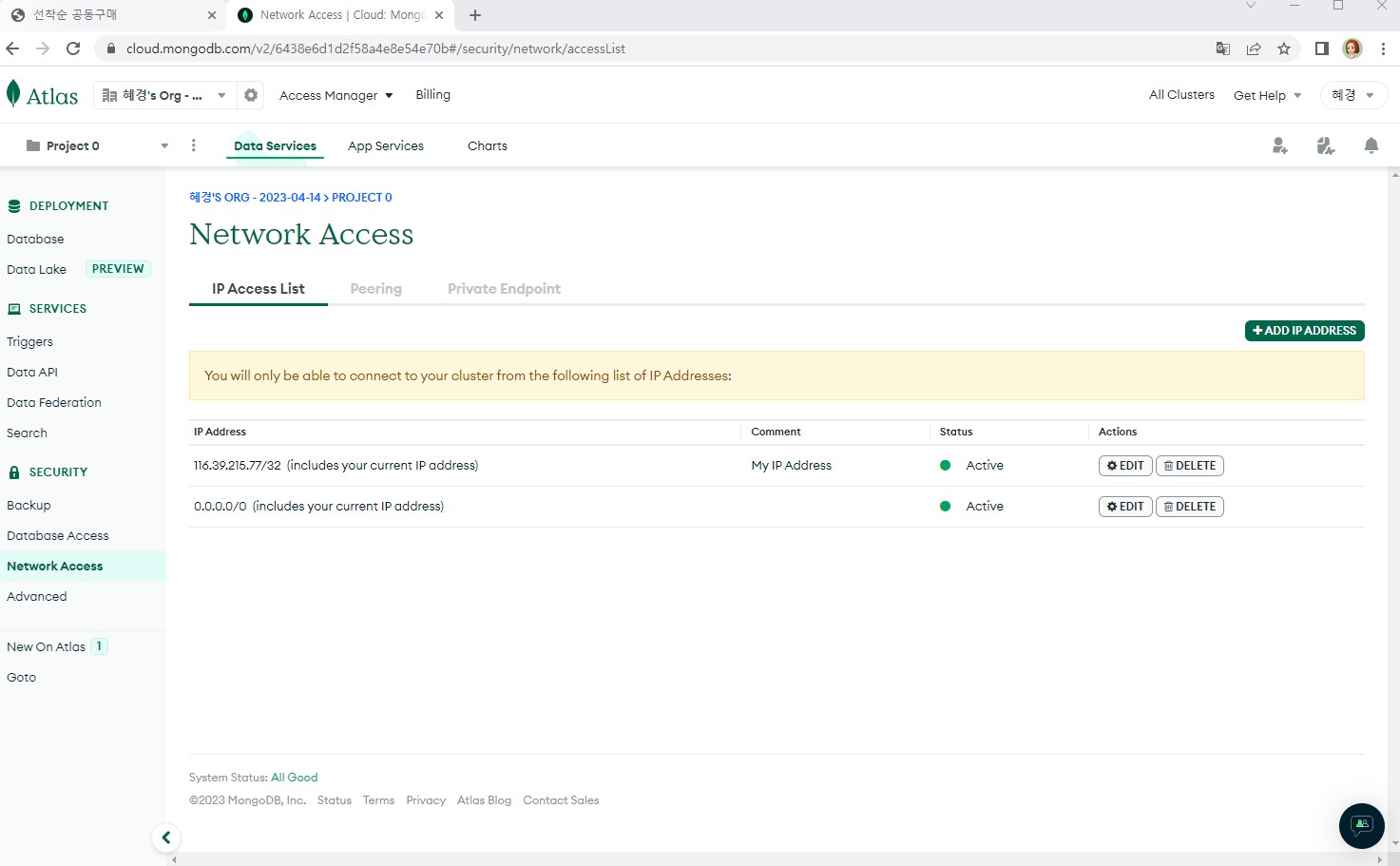
Task: Click the translate page icon
Action: [x=1223, y=48]
